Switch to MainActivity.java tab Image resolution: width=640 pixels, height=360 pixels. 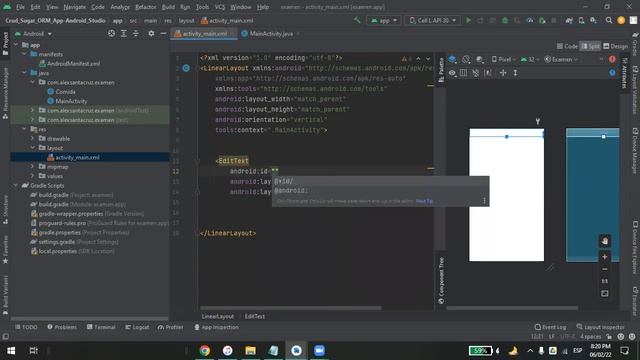coord(271,33)
